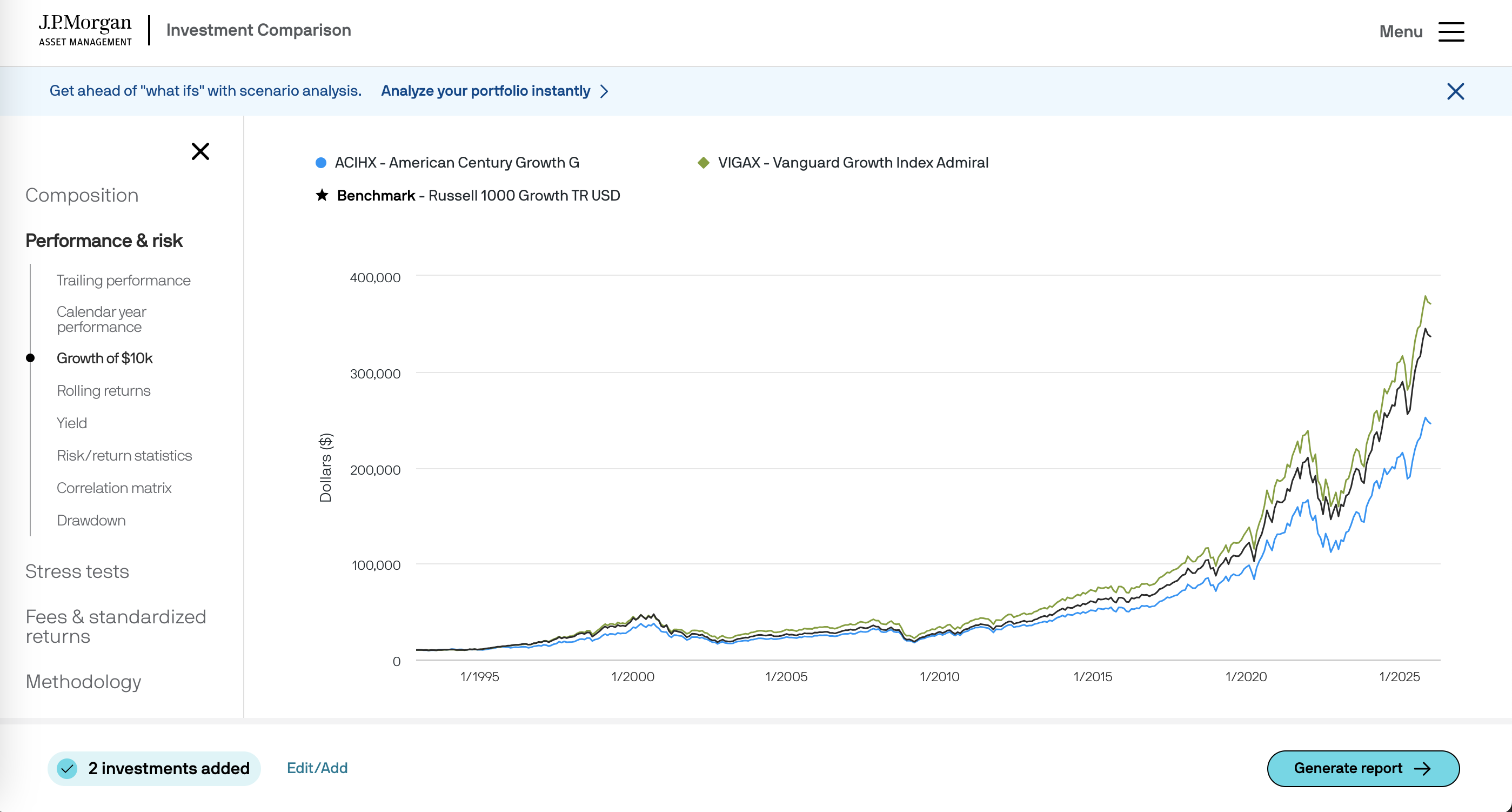Image resolution: width=1512 pixels, height=812 pixels.
Task: Click the arrow icon in Generate report
Action: 1423,768
